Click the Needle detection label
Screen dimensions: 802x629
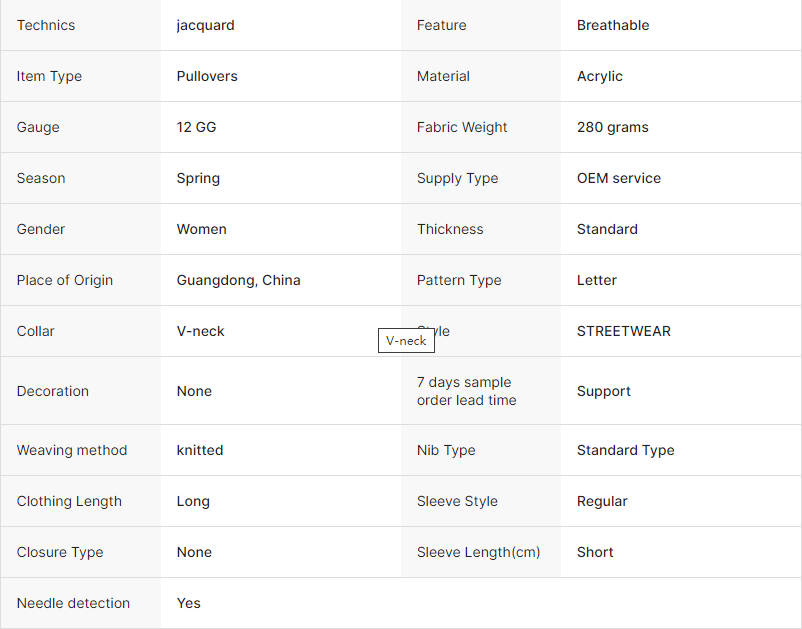click(x=73, y=603)
